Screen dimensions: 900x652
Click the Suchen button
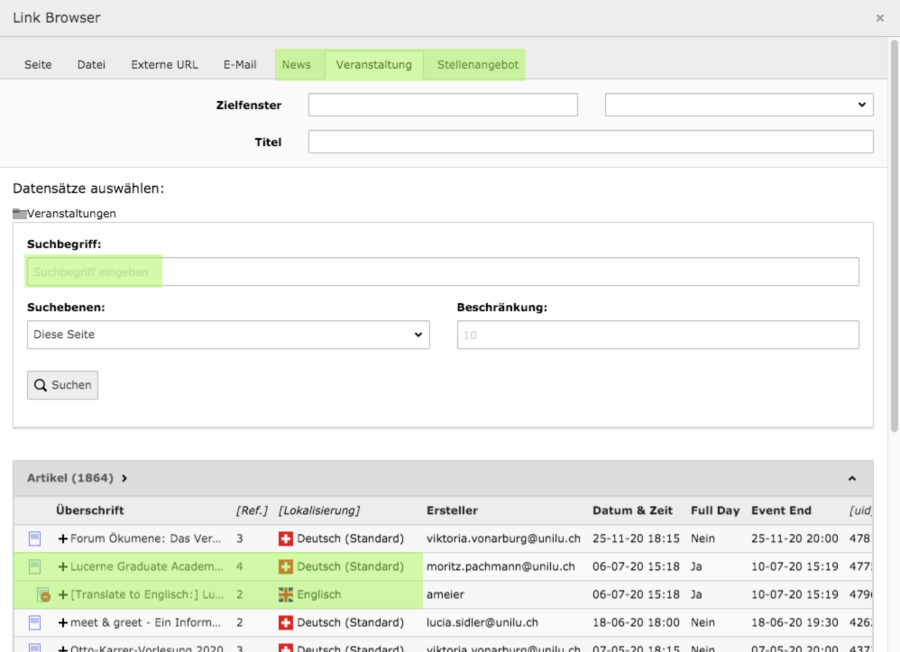[x=63, y=385]
